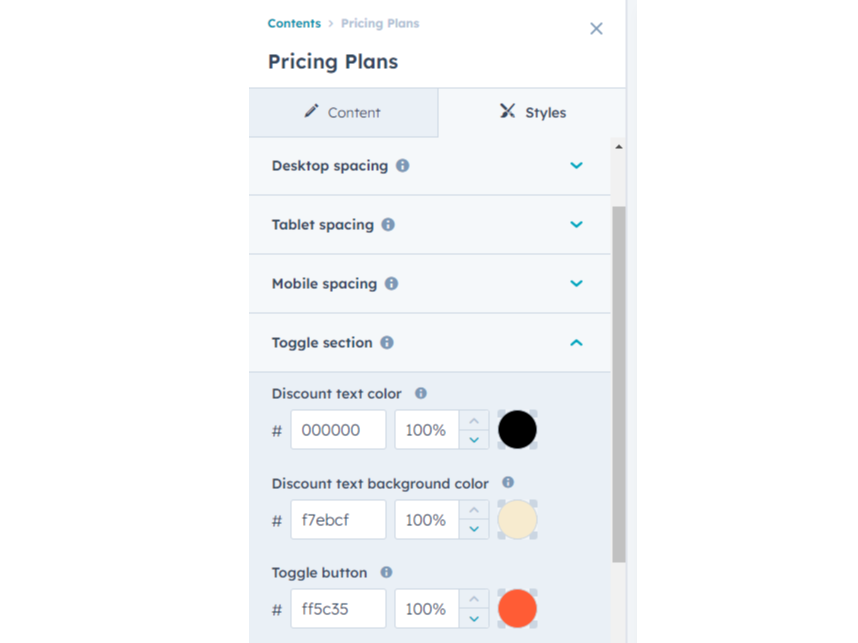Expand the Tablet spacing section

coord(576,224)
